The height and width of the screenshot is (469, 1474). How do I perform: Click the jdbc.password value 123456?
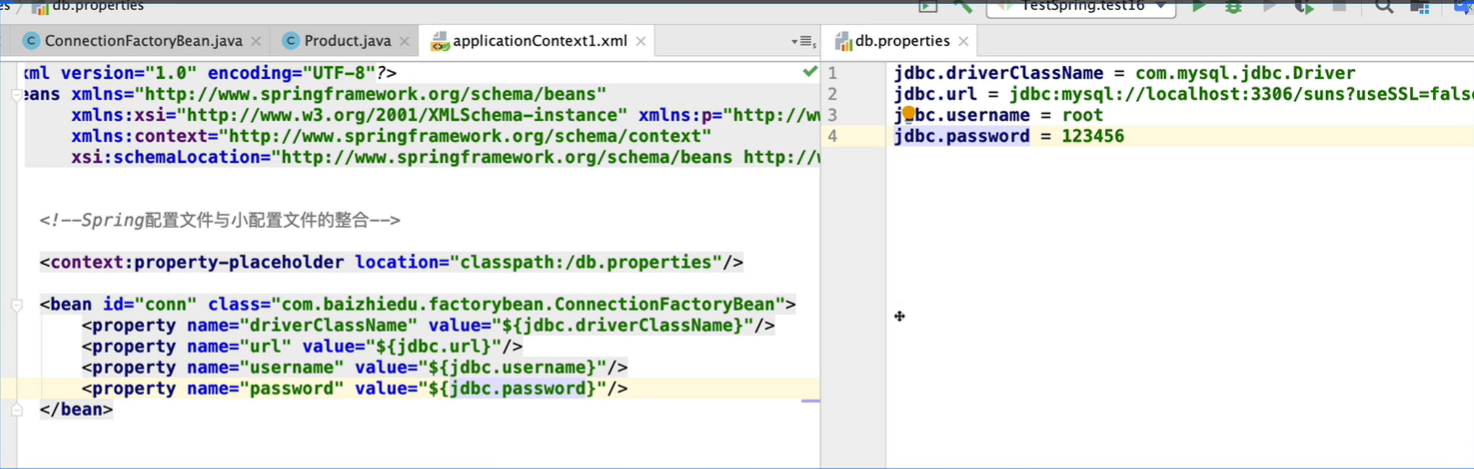(1093, 136)
